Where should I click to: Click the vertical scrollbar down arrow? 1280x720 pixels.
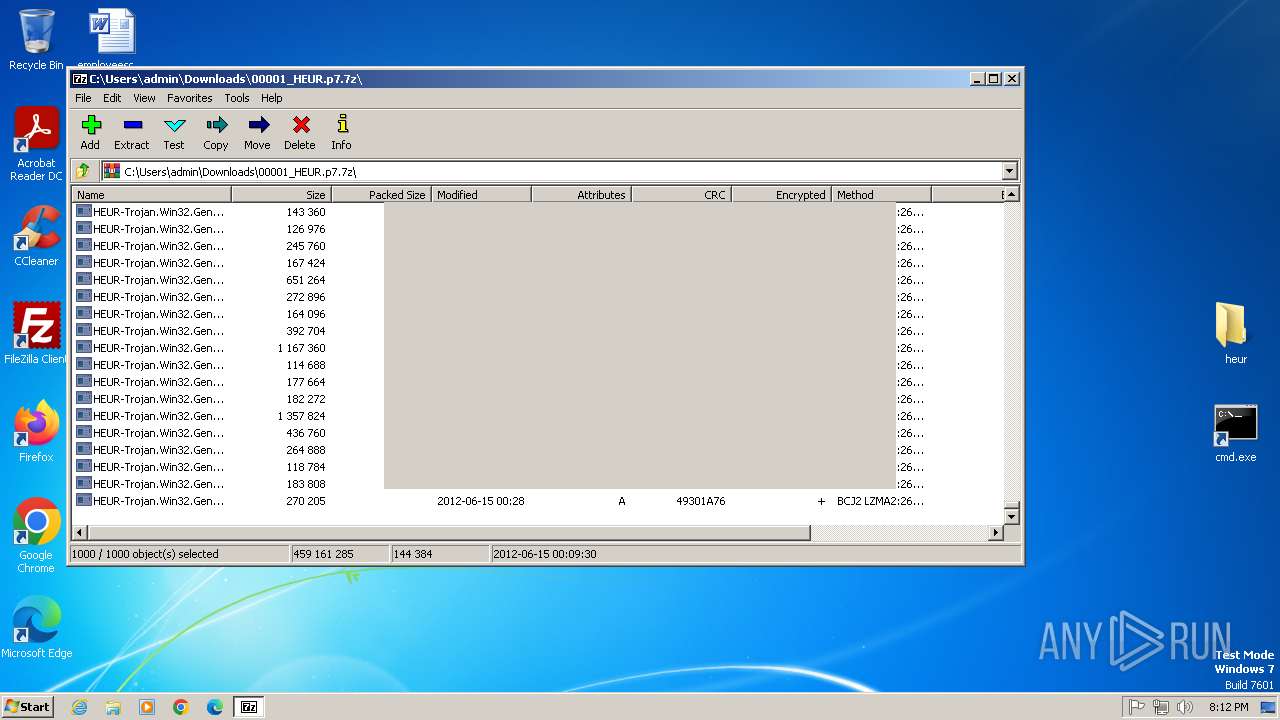(1011, 516)
